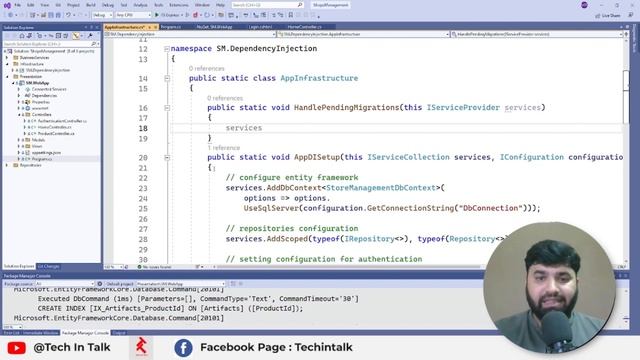Click the Undo toolbar icon

point(69,15)
